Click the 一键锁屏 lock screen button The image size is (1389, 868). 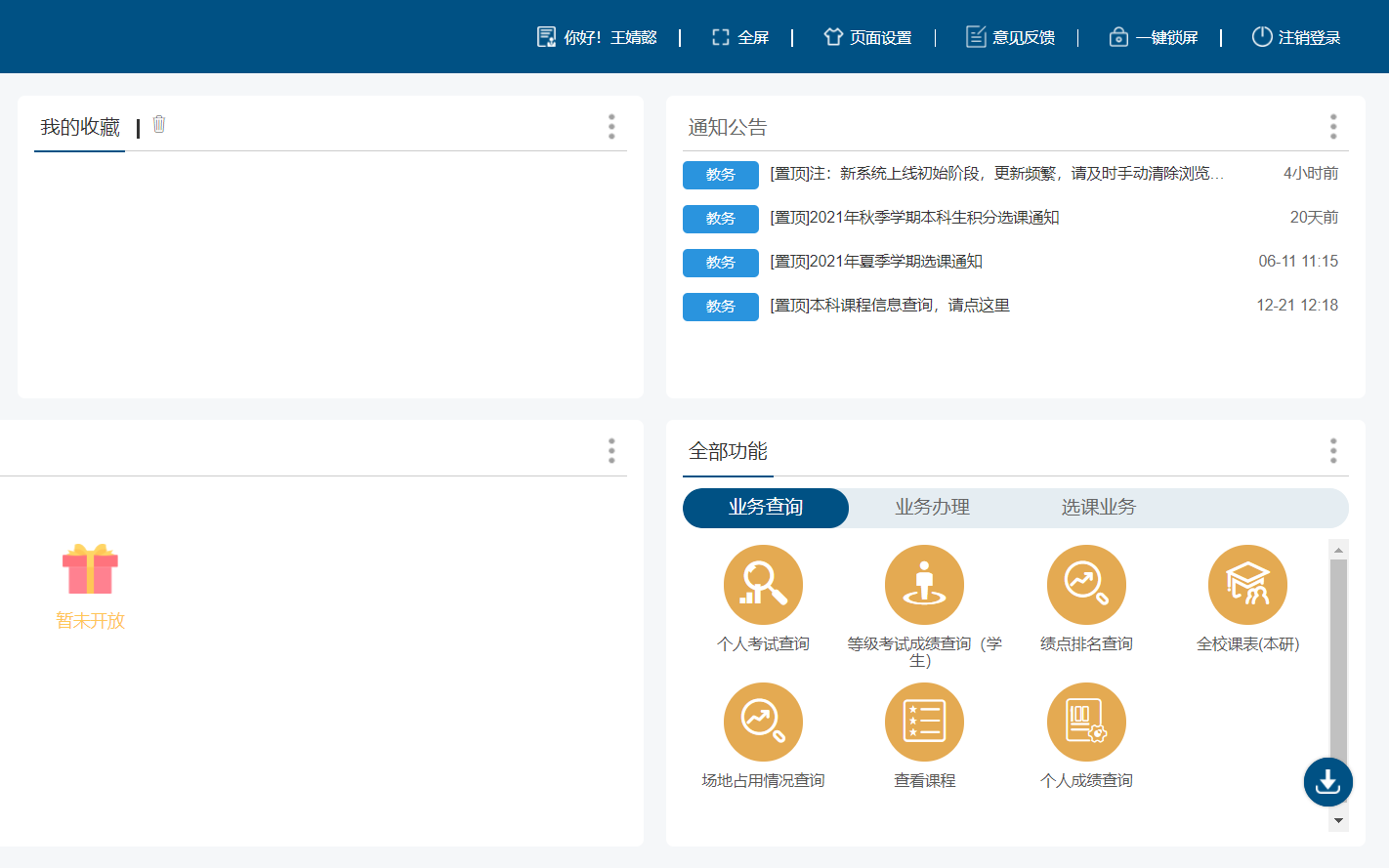tap(1154, 37)
